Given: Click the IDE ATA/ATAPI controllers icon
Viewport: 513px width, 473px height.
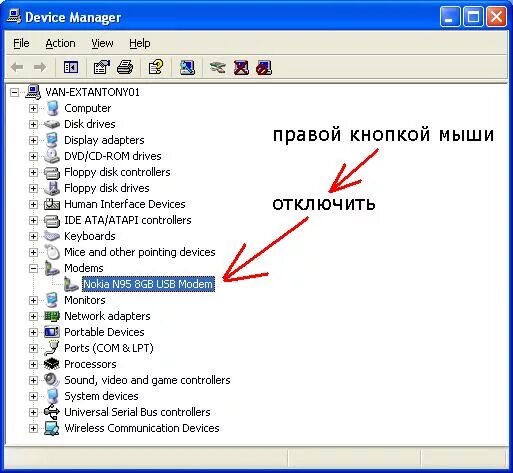Looking at the screenshot, I should 52,220.
